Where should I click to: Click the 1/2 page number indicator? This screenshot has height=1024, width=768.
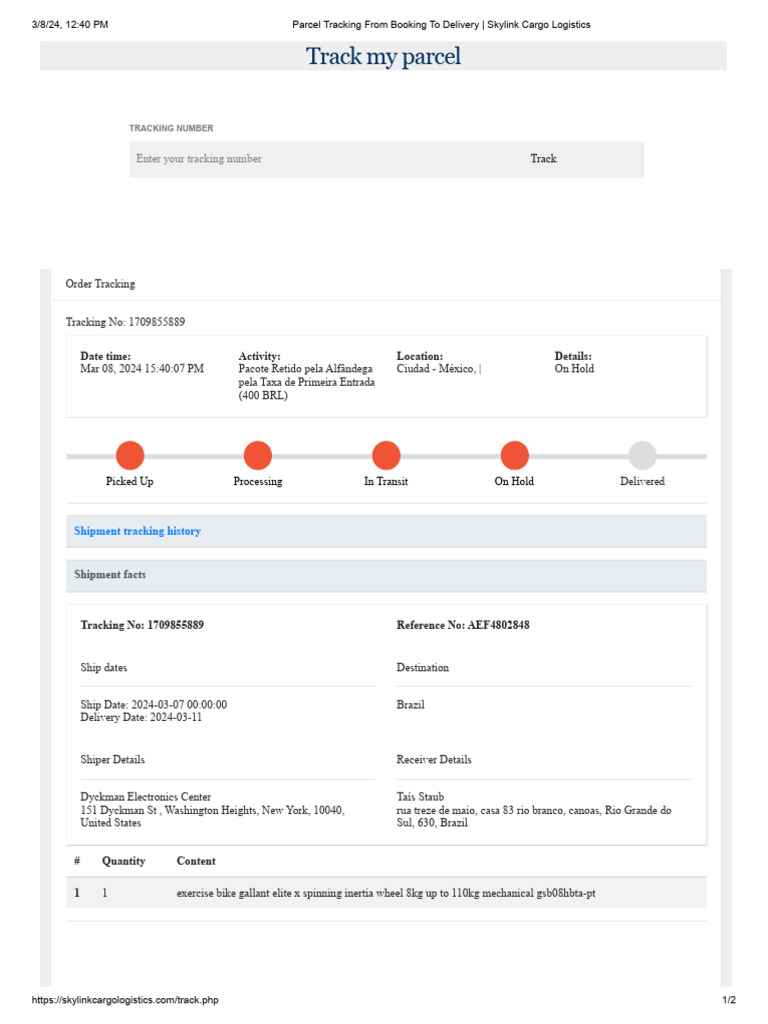pos(729,1000)
